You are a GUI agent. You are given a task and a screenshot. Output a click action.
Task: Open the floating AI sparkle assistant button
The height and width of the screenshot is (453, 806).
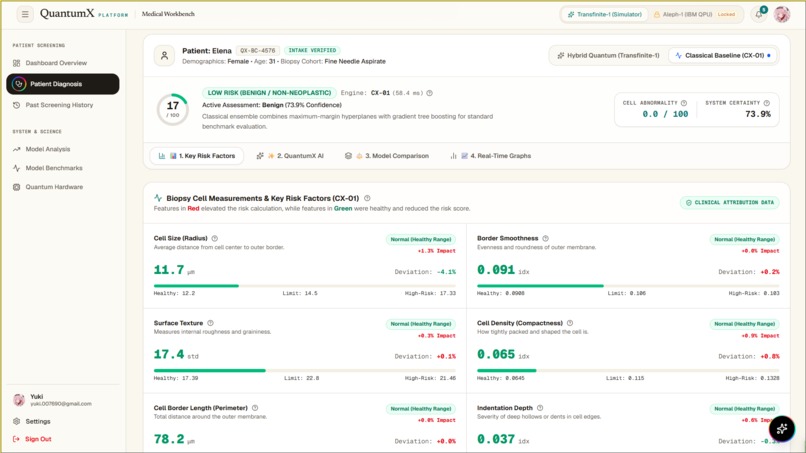[782, 428]
